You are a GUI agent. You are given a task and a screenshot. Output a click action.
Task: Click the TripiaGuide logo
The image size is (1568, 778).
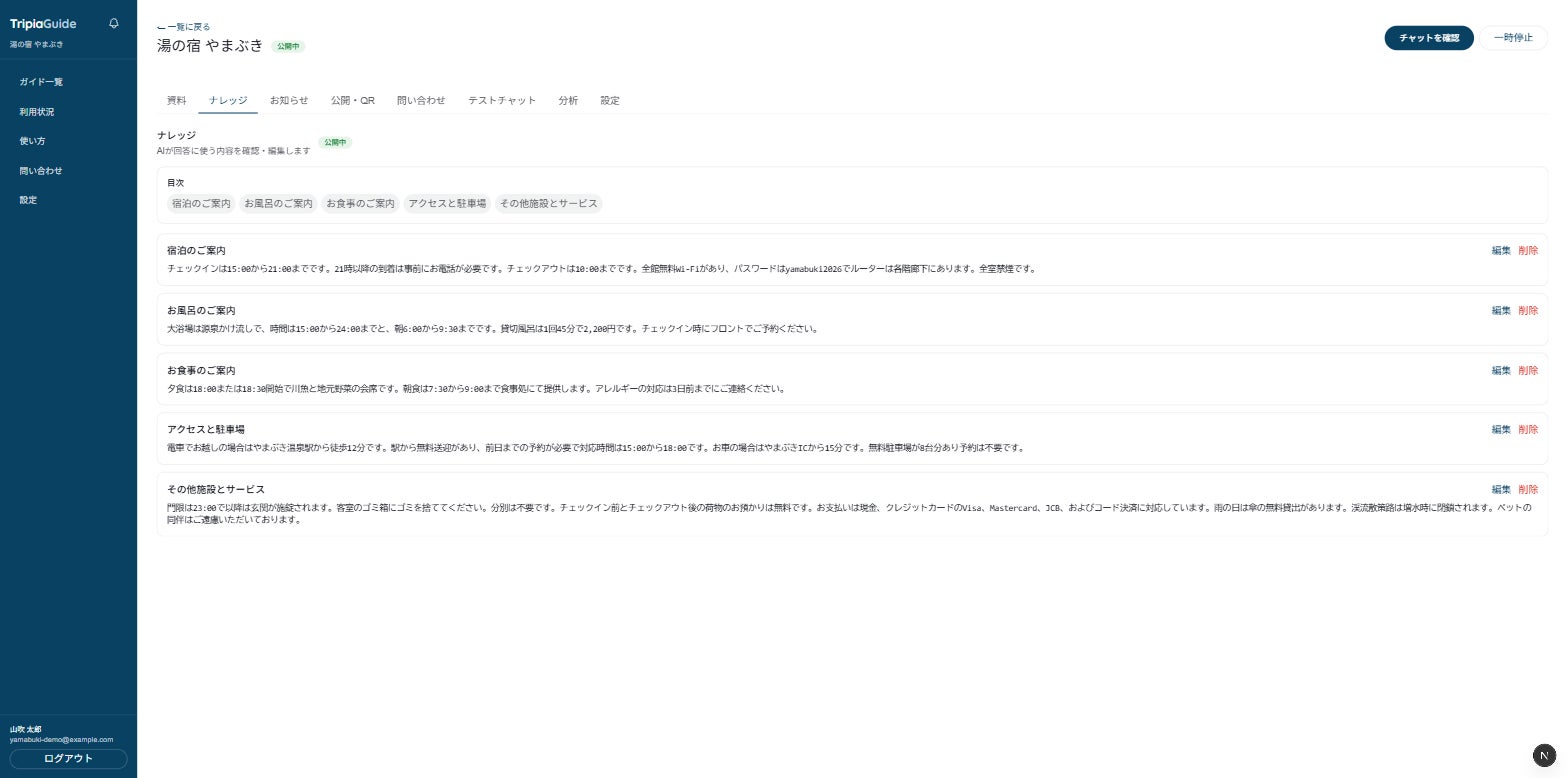[43, 24]
